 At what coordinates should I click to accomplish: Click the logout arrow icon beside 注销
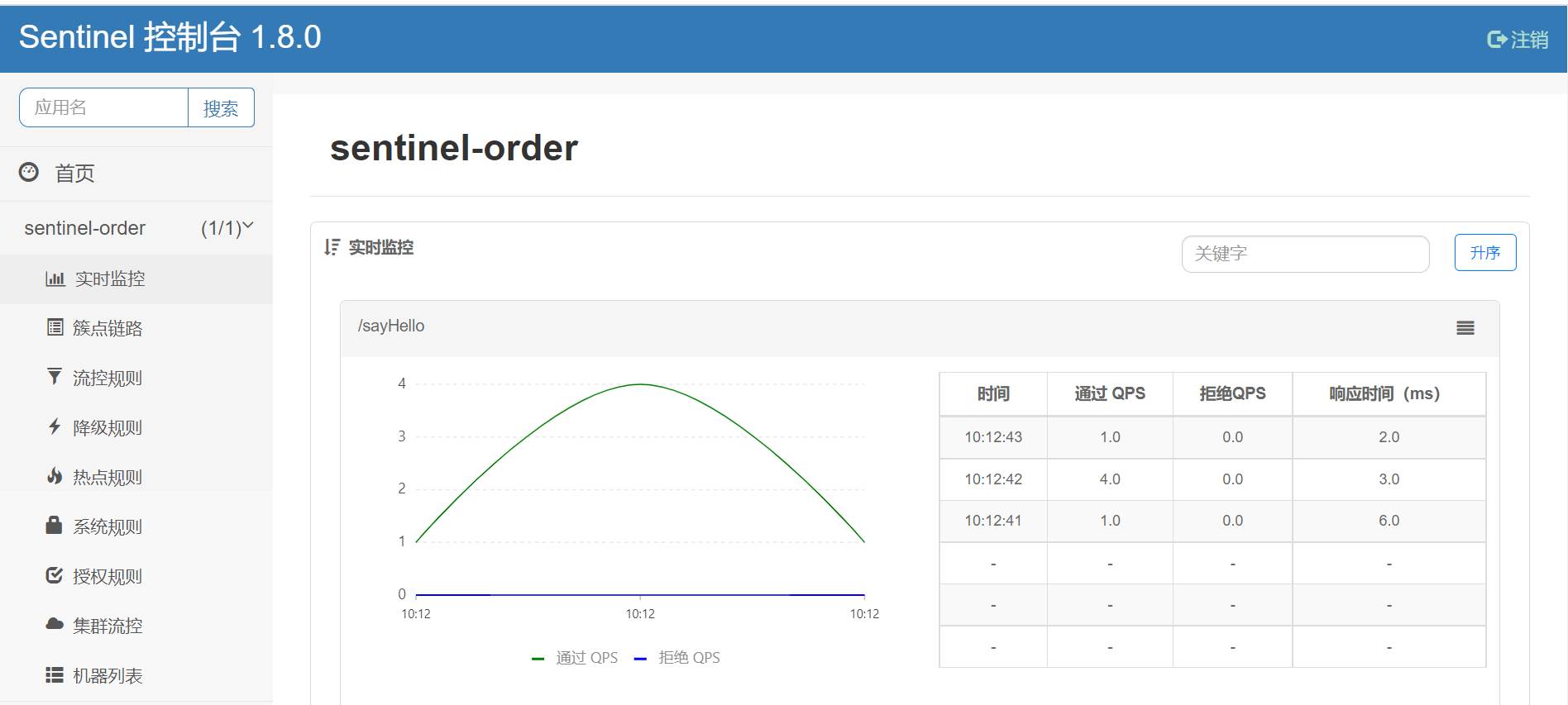[x=1497, y=39]
